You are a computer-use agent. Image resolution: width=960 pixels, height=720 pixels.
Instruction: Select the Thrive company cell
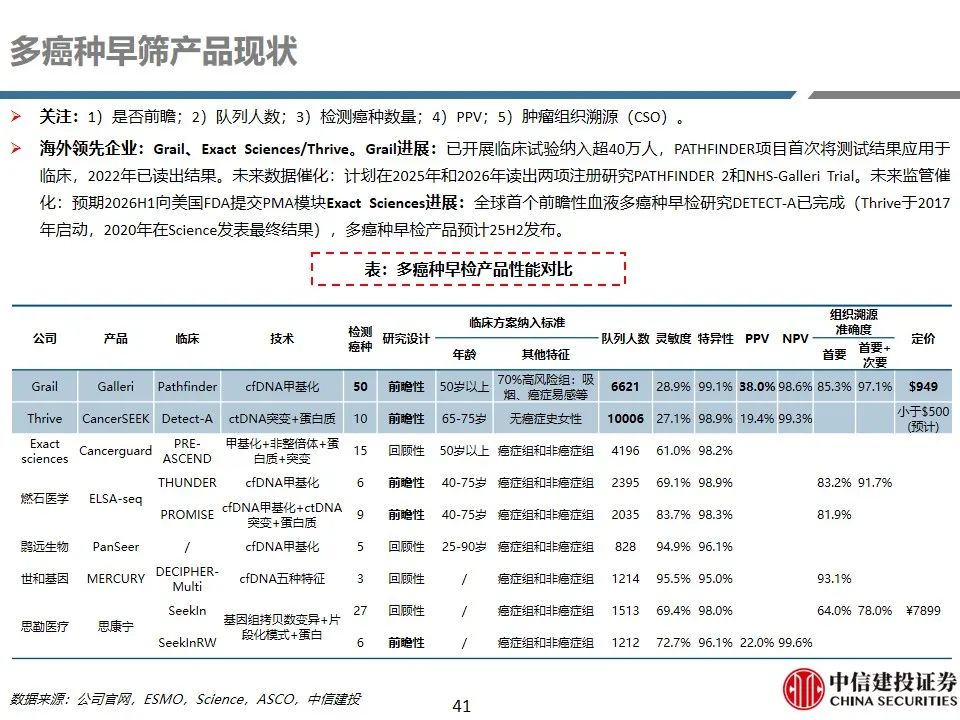(x=45, y=419)
